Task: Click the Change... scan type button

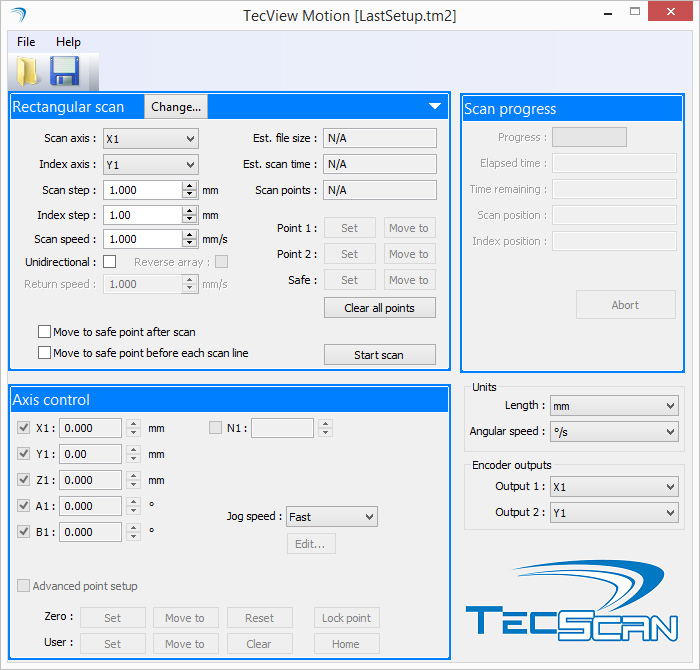Action: 176,107
